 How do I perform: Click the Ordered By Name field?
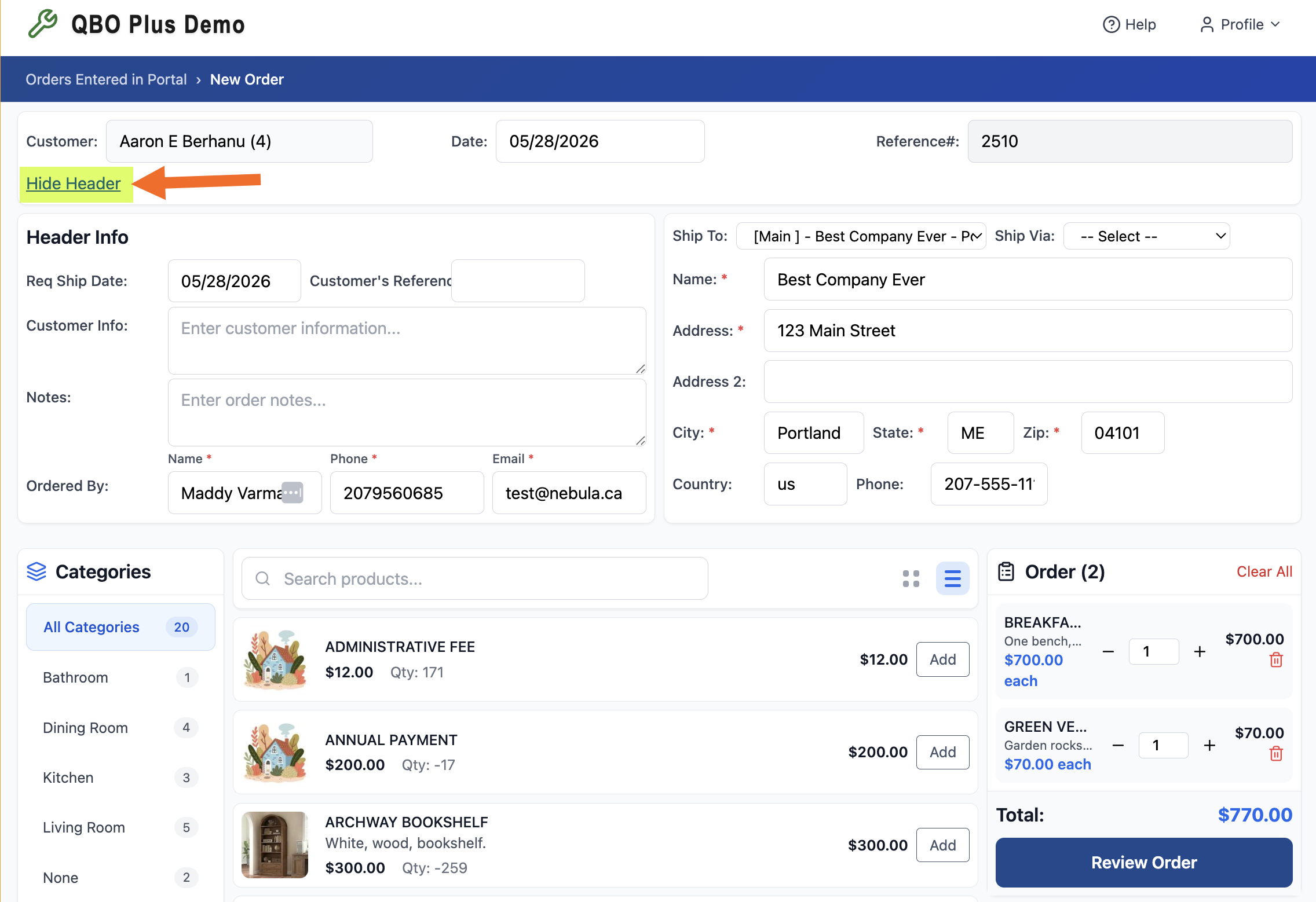[x=244, y=493]
